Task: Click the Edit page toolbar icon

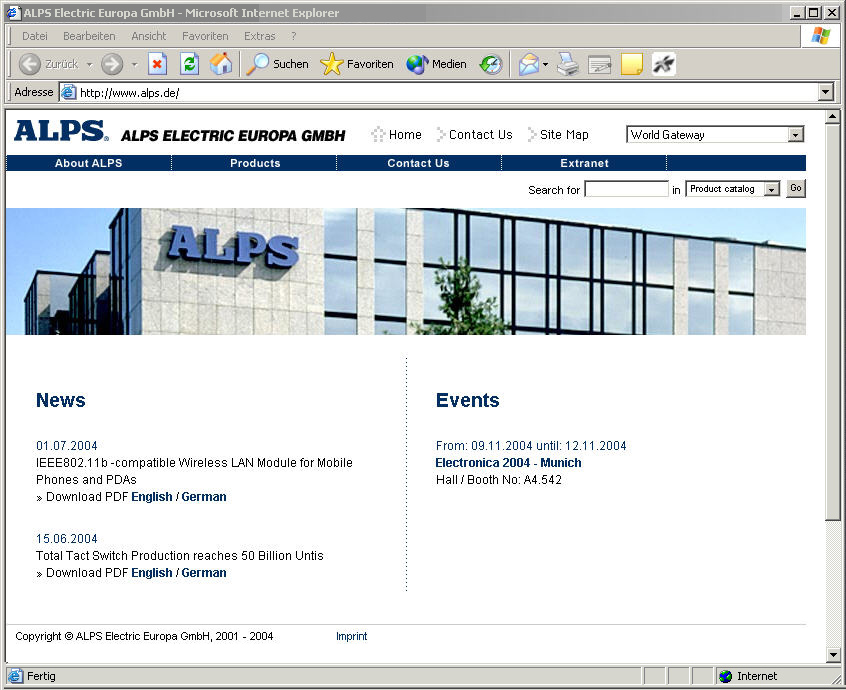Action: click(599, 64)
